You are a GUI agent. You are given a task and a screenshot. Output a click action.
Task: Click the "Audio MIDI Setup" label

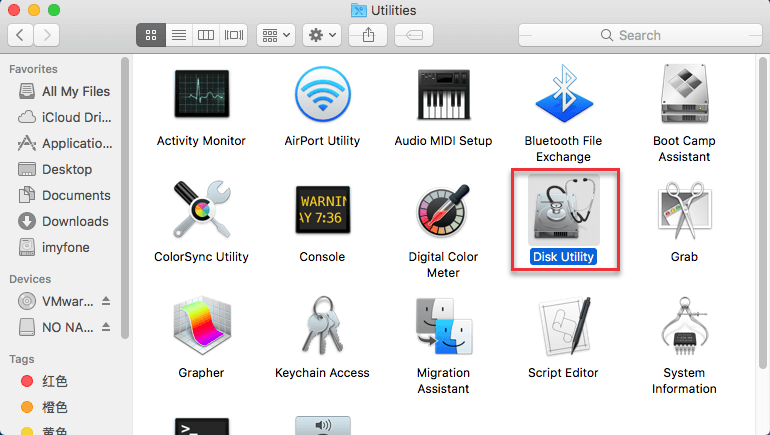point(443,141)
